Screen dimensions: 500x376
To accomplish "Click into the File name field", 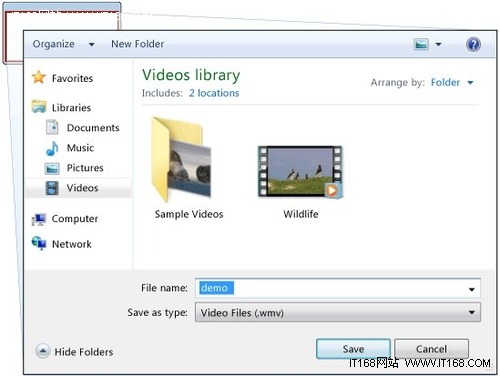I will pyautogui.click(x=338, y=288).
